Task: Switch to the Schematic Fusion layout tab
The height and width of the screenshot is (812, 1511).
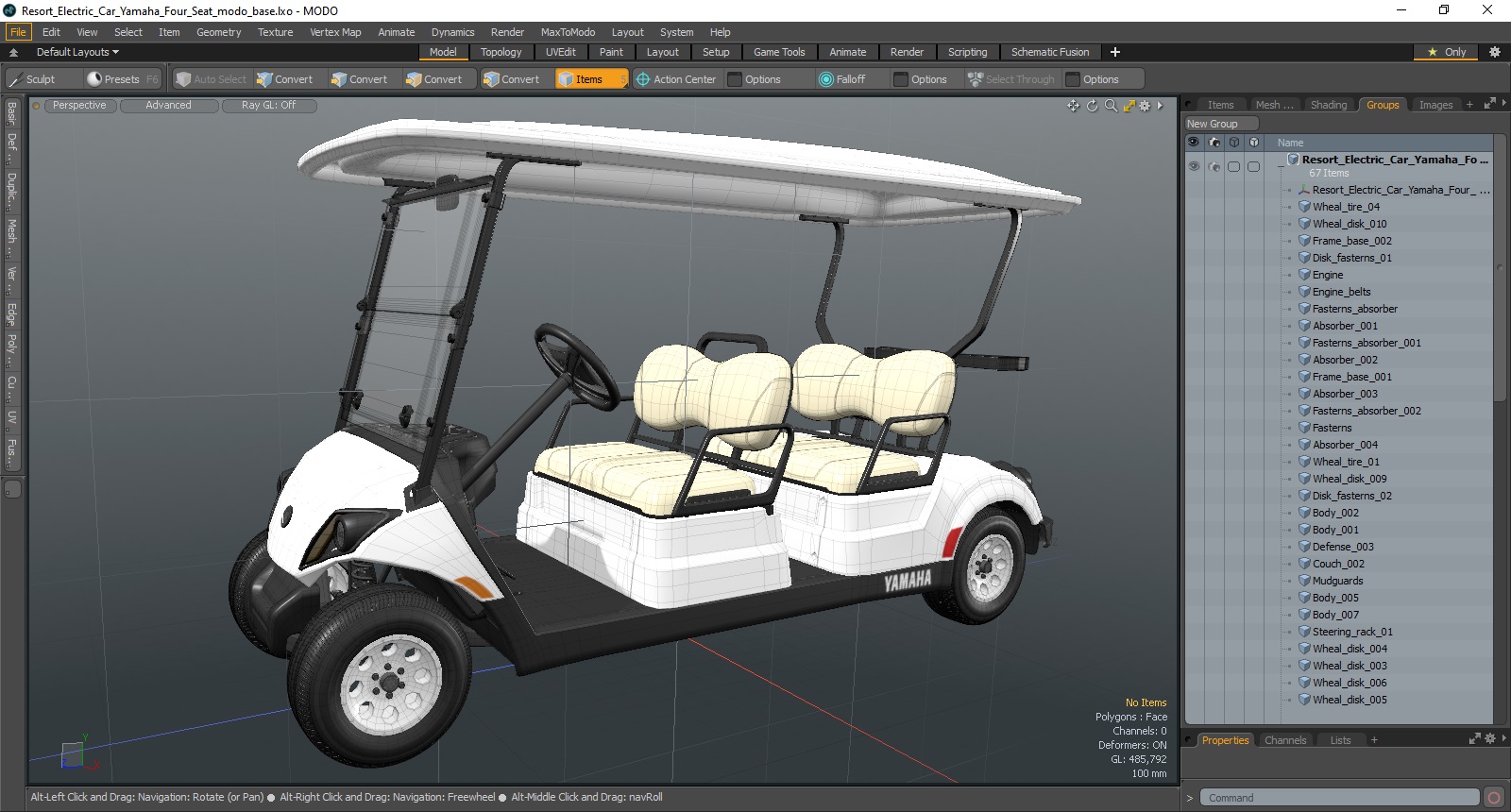Action: click(1050, 52)
